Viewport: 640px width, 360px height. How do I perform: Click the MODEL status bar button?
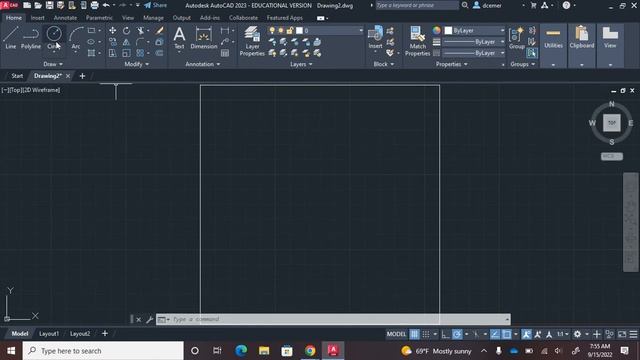(396, 334)
